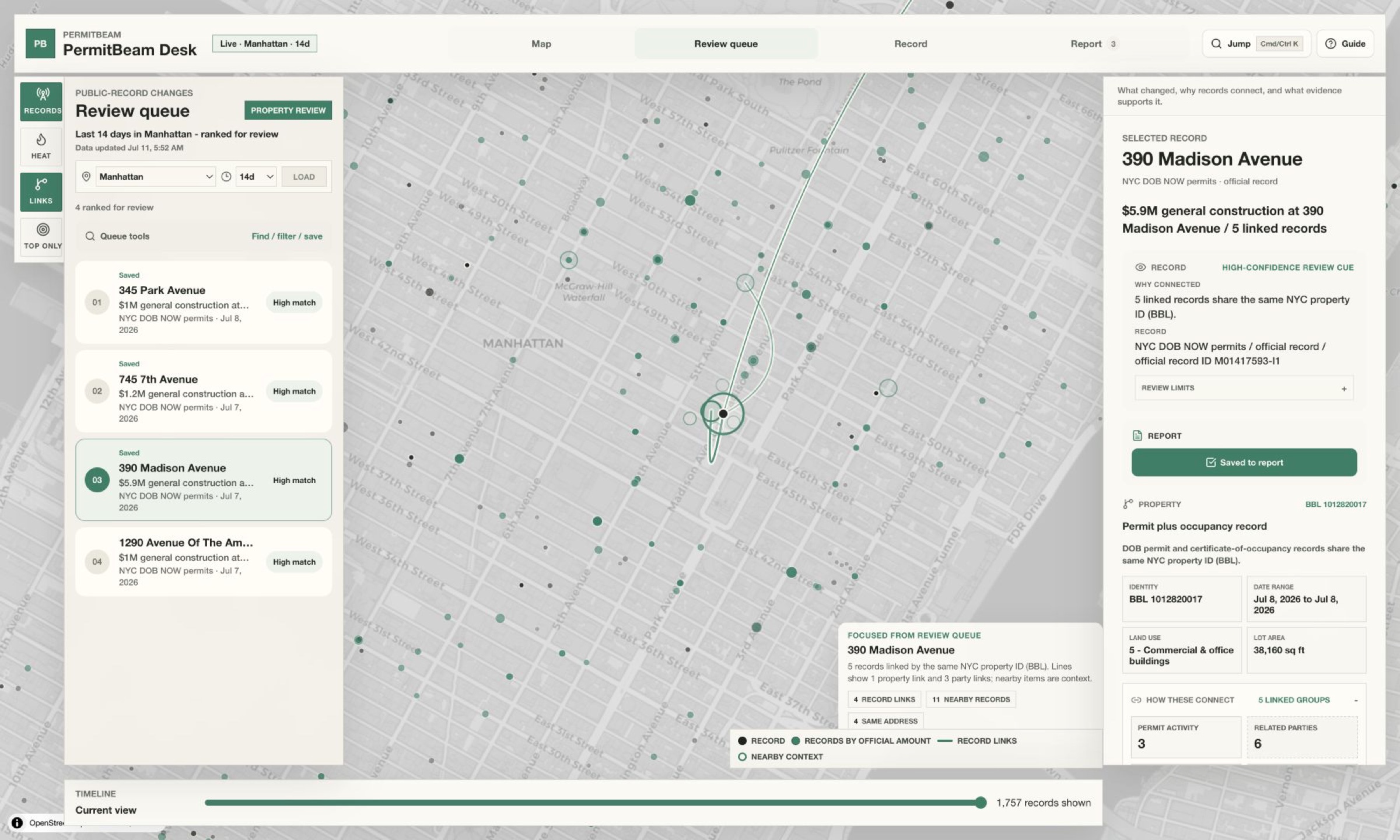This screenshot has height=840, width=1400.
Task: Expand the Review Limits section
Action: coord(1244,388)
